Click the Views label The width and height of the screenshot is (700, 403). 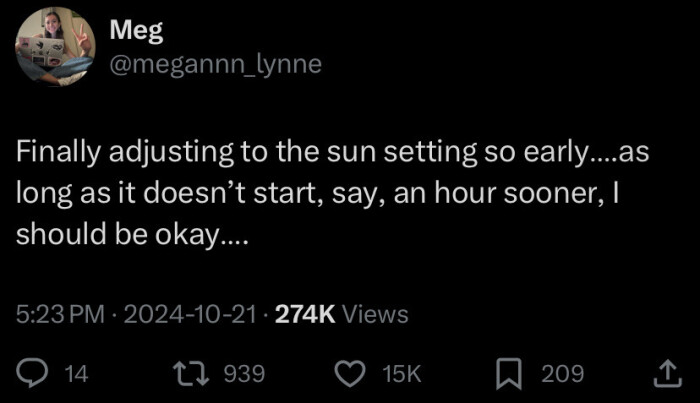pos(375,314)
